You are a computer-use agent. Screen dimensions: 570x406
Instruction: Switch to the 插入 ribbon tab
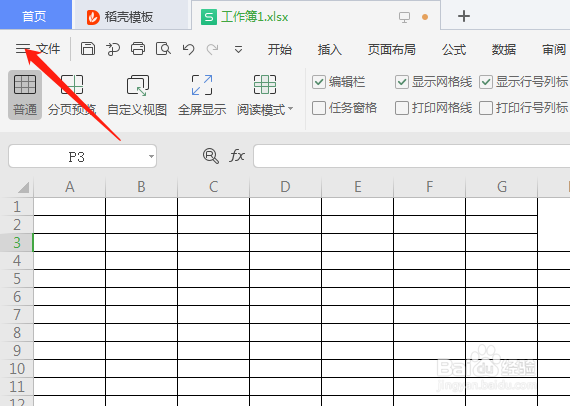pos(329,49)
